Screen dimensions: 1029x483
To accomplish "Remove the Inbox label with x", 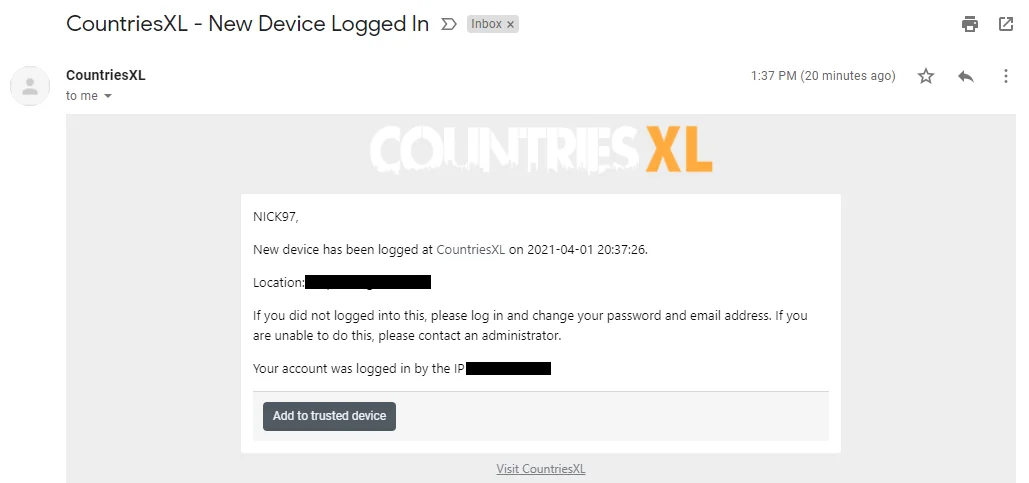I will tap(510, 24).
